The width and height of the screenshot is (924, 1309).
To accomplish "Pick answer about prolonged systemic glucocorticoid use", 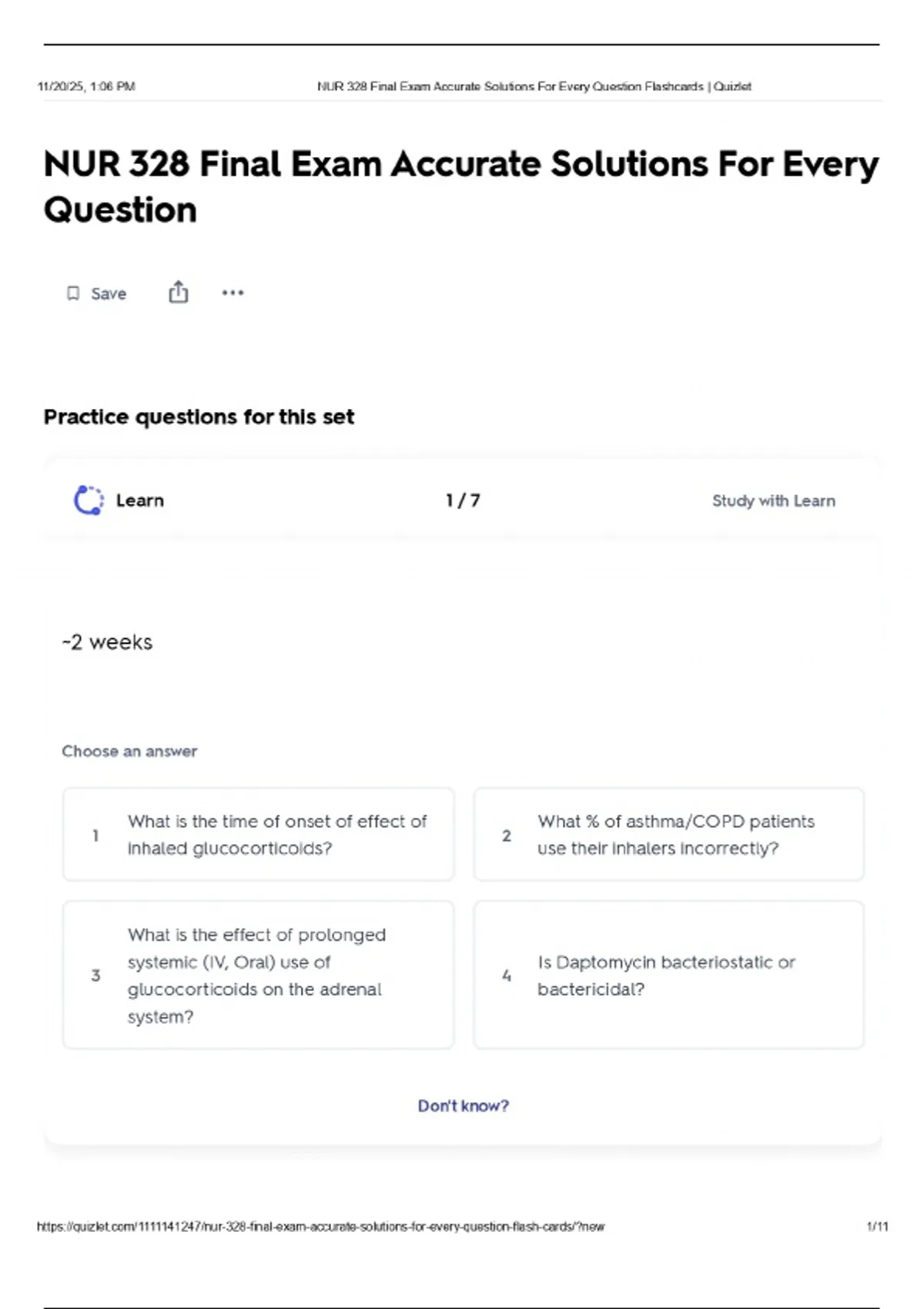I will coord(257,975).
